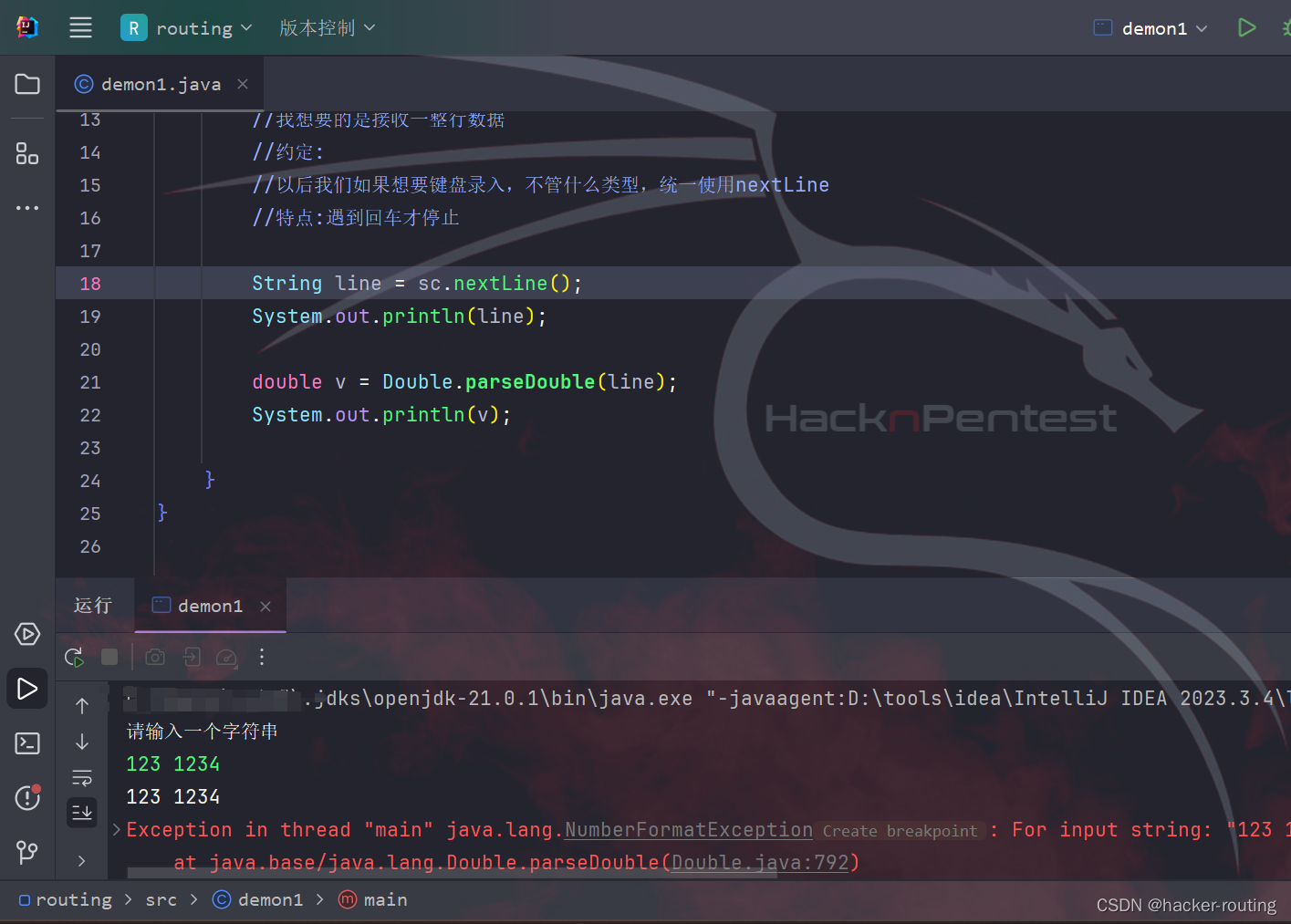This screenshot has height=924, width=1291.
Task: Show more tool windows ellipsis
Action: (x=27, y=208)
